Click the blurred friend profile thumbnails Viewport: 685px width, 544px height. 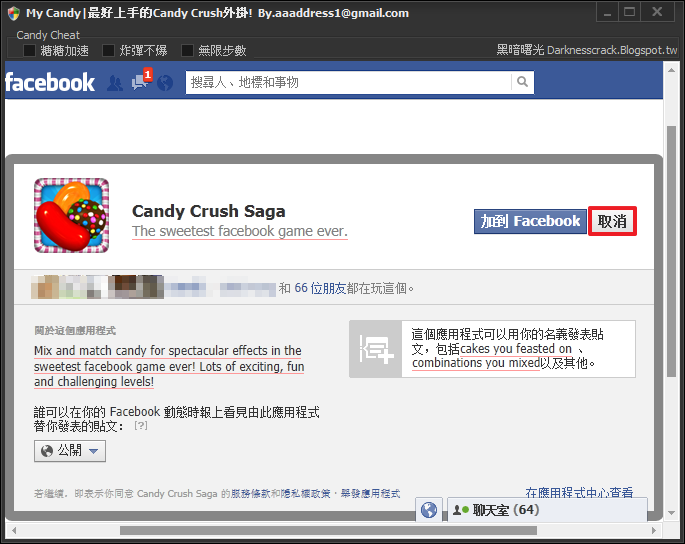pyautogui.click(x=97, y=288)
